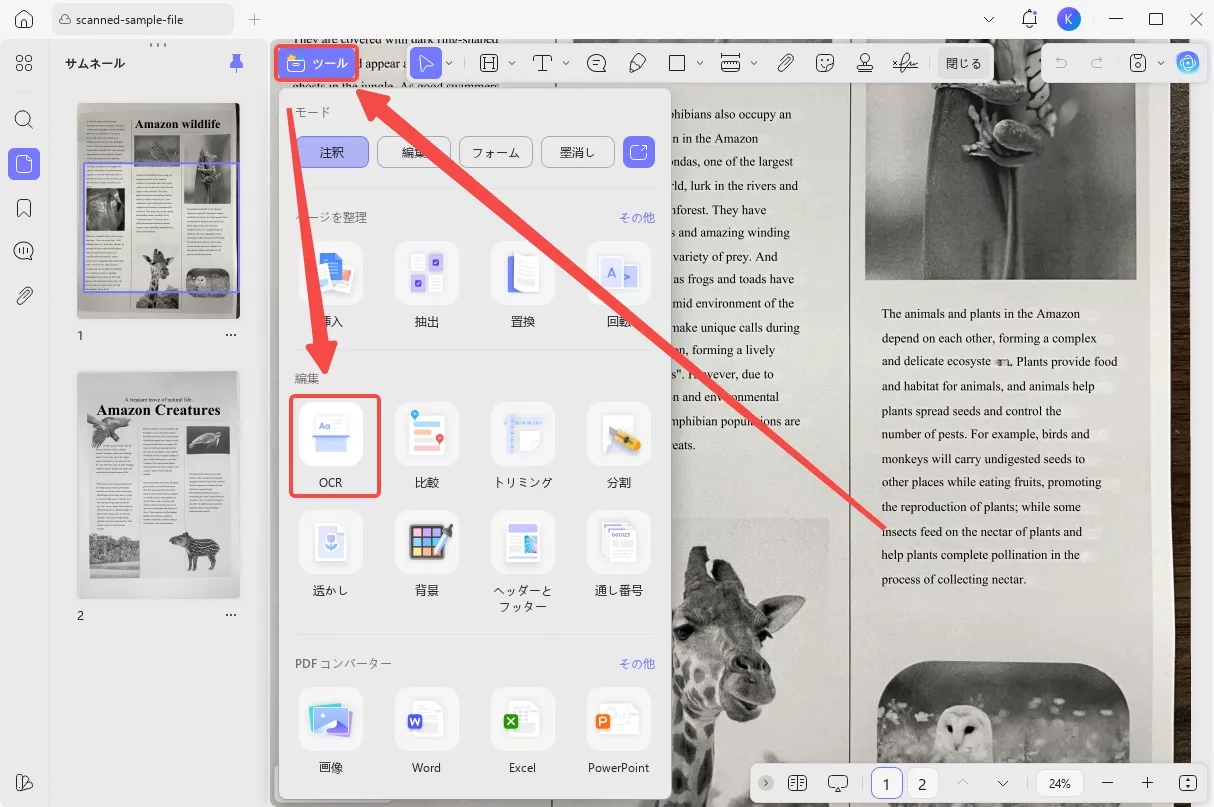The width and height of the screenshot is (1214, 807).
Task: Open the sticker tool
Action: click(x=826, y=63)
